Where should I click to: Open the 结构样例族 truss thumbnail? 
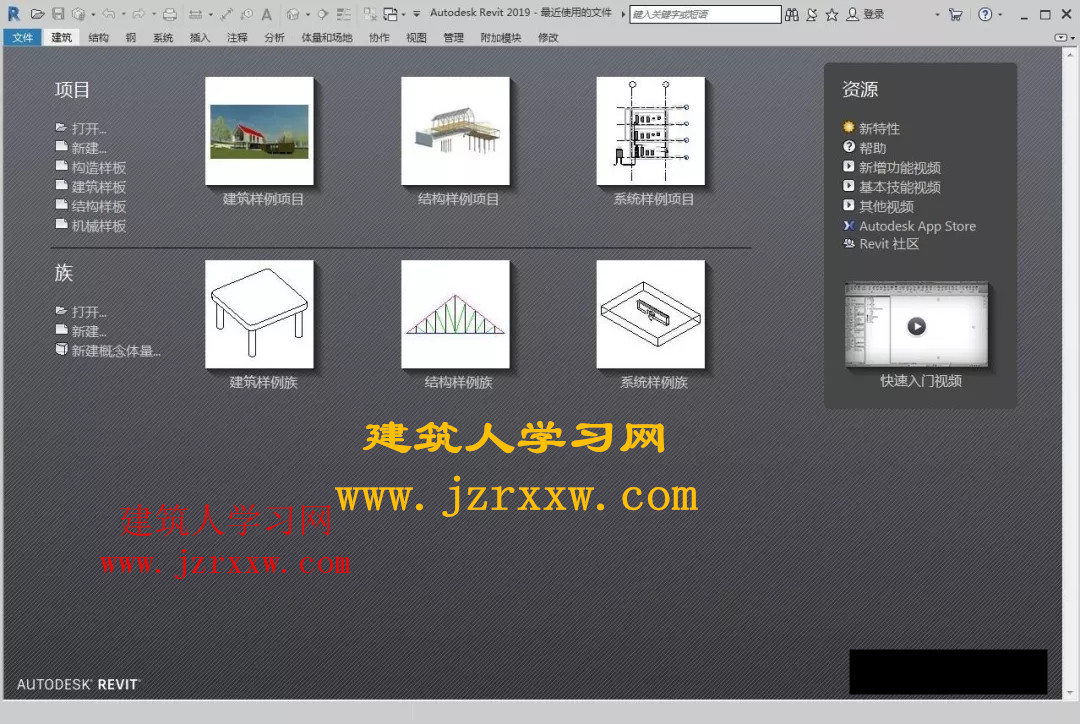coord(455,314)
